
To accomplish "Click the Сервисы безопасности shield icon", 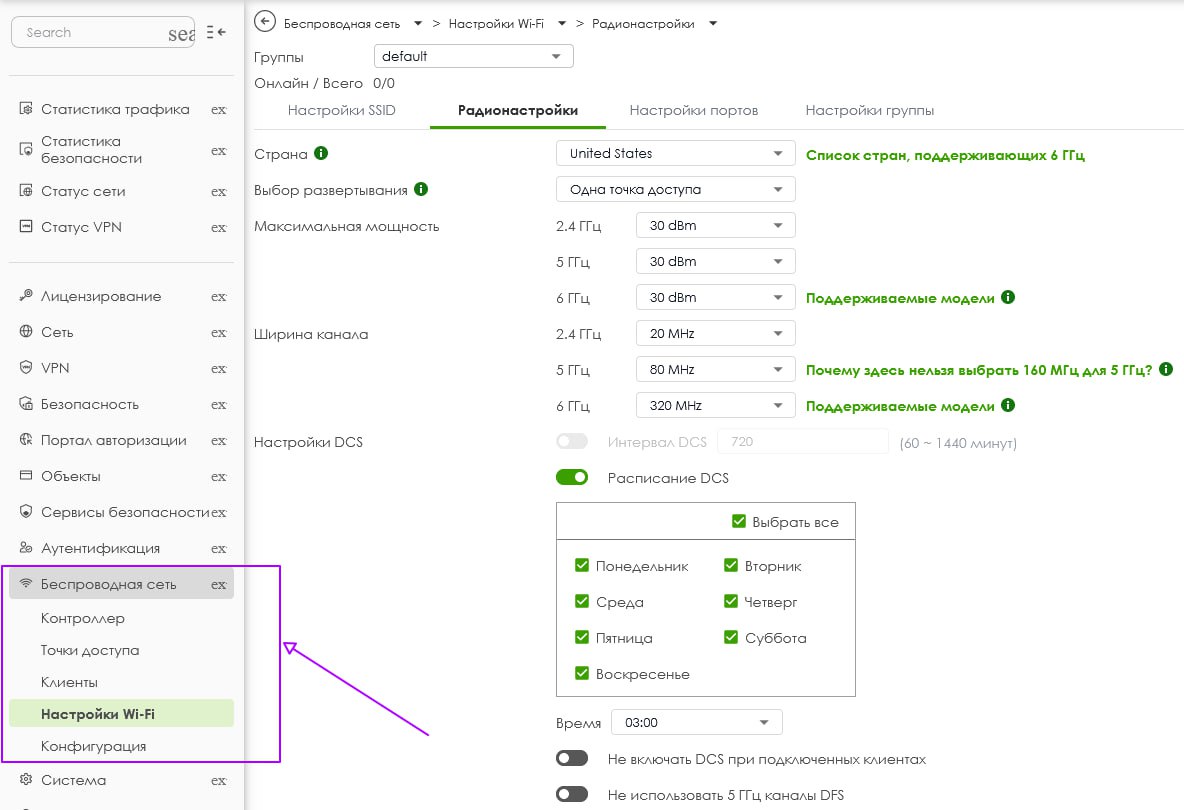I will [26, 512].
